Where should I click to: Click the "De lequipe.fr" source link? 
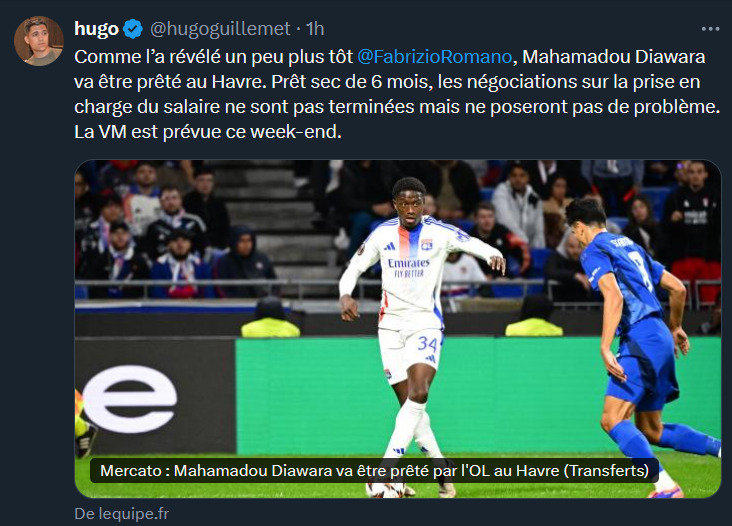pyautogui.click(x=121, y=514)
